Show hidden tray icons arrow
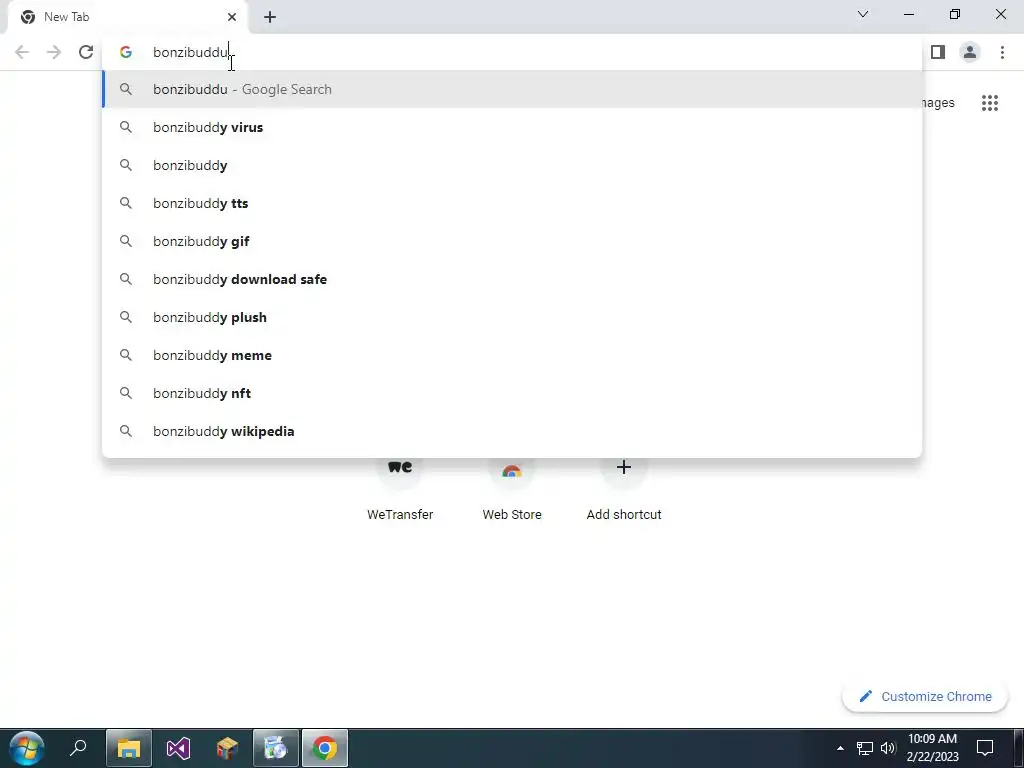The image size is (1024, 768). tap(840, 748)
